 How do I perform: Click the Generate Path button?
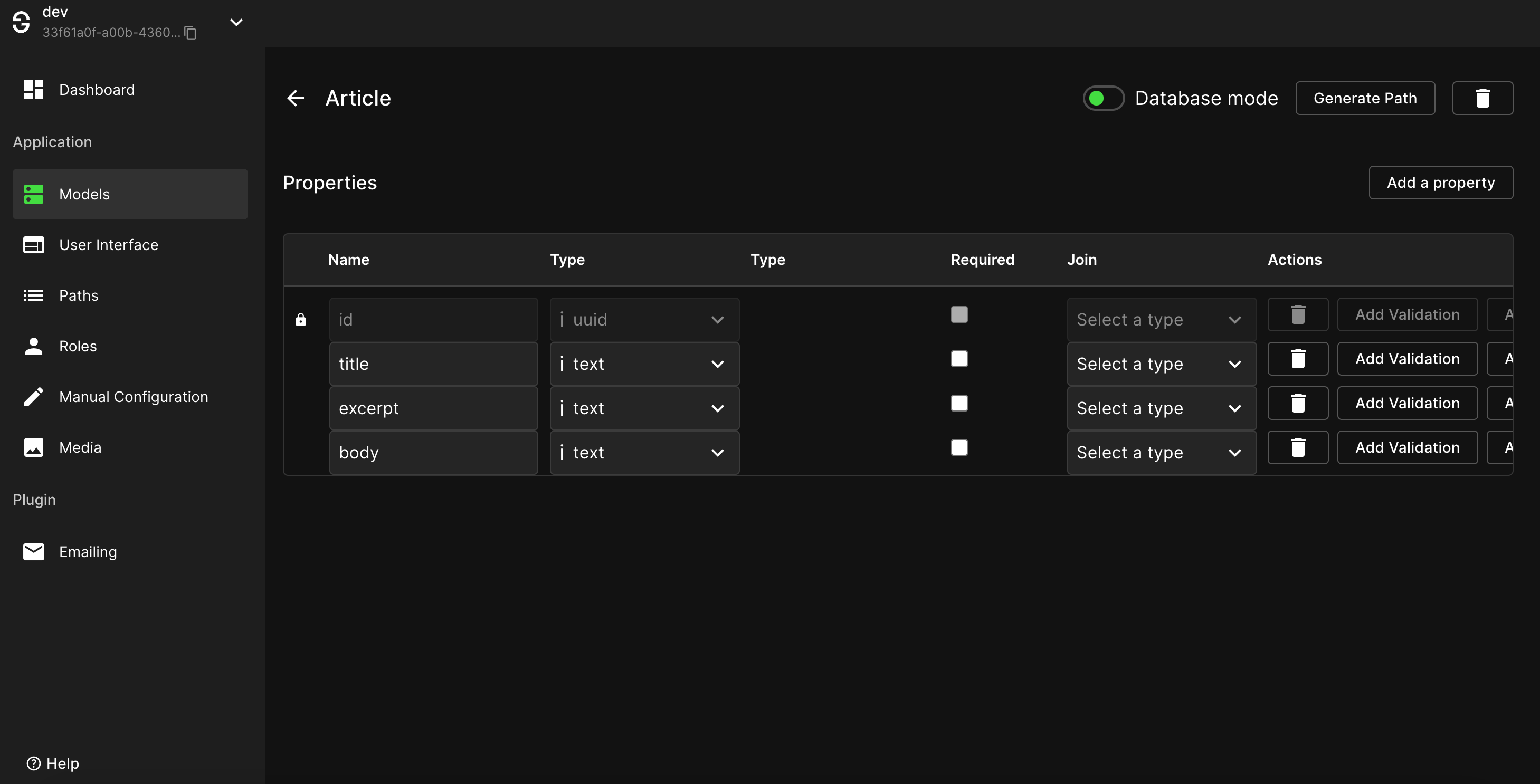tap(1365, 98)
